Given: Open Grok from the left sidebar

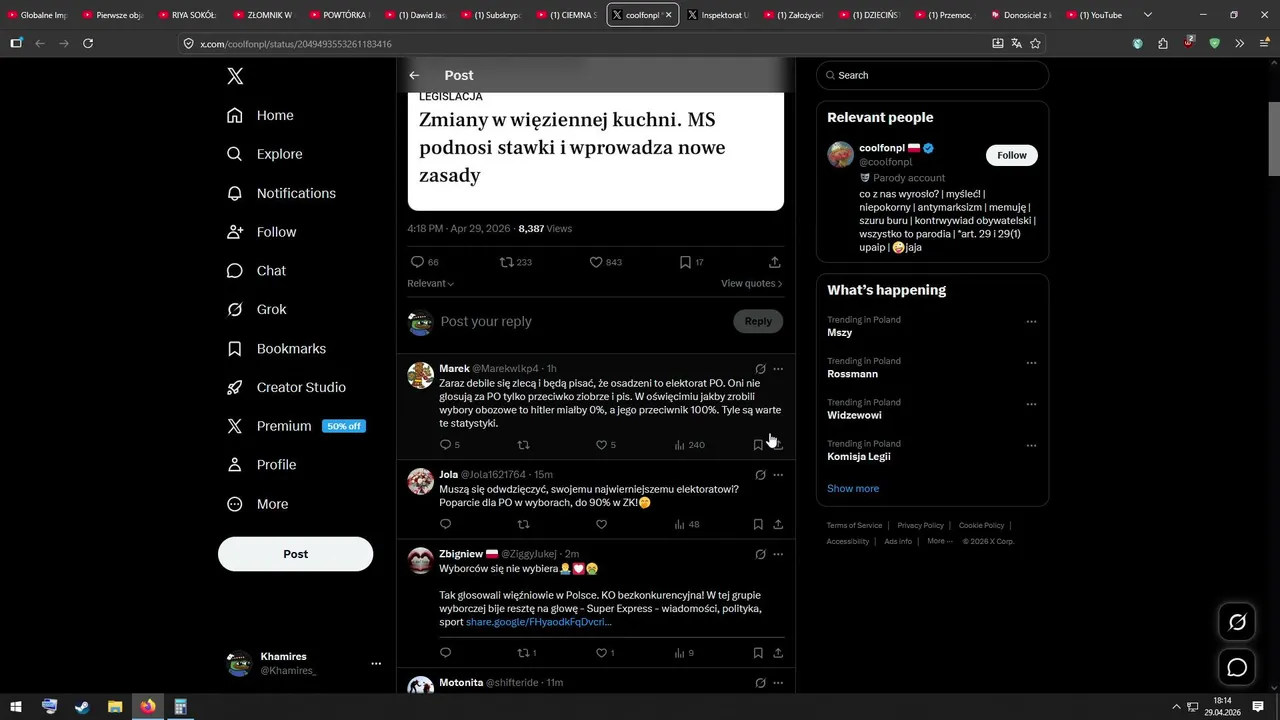Looking at the screenshot, I should [257, 309].
